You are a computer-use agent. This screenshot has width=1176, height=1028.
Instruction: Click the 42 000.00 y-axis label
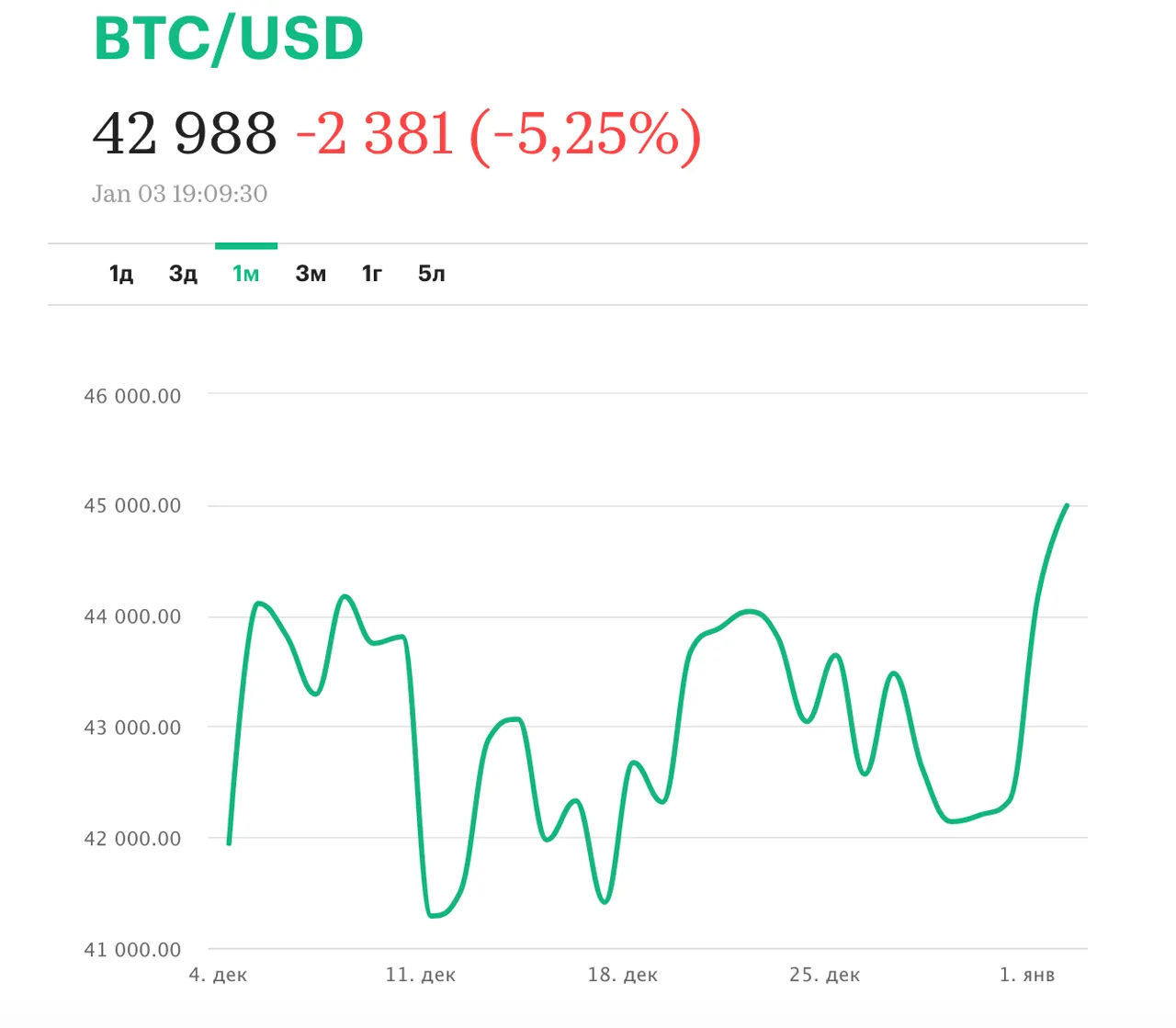click(132, 838)
